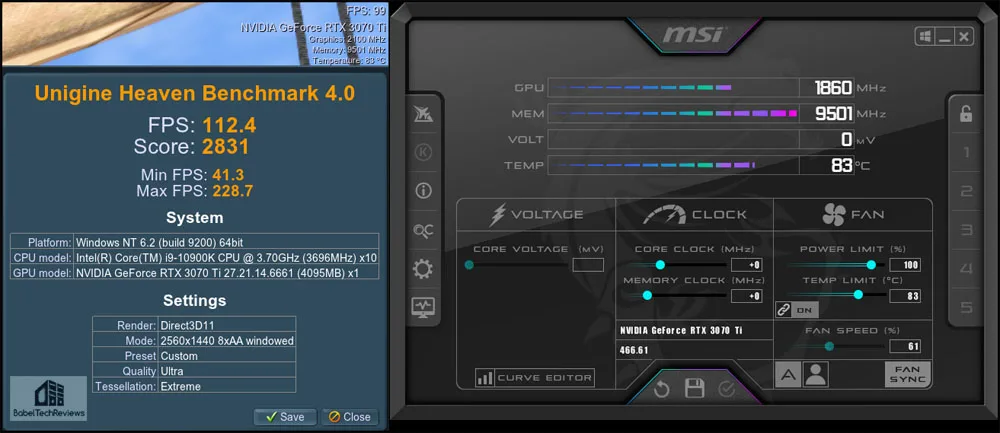1000x433 pixels.
Task: Click the apply checkmark icon
Action: 726,389
